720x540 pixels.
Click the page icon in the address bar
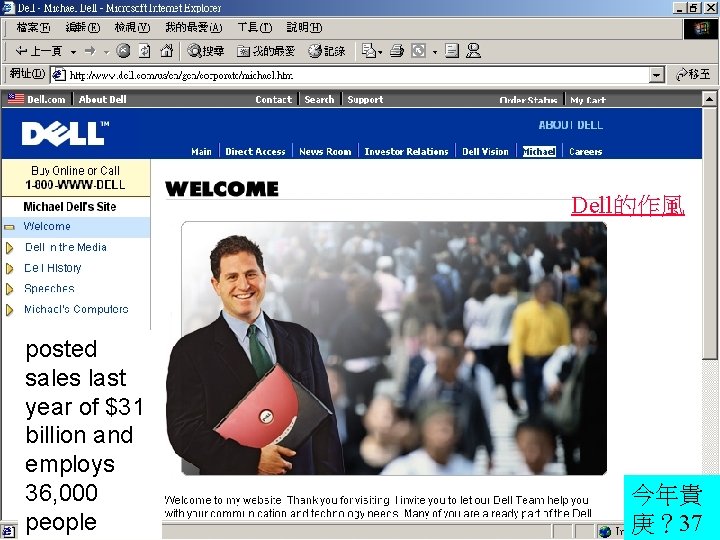pyautogui.click(x=58, y=75)
